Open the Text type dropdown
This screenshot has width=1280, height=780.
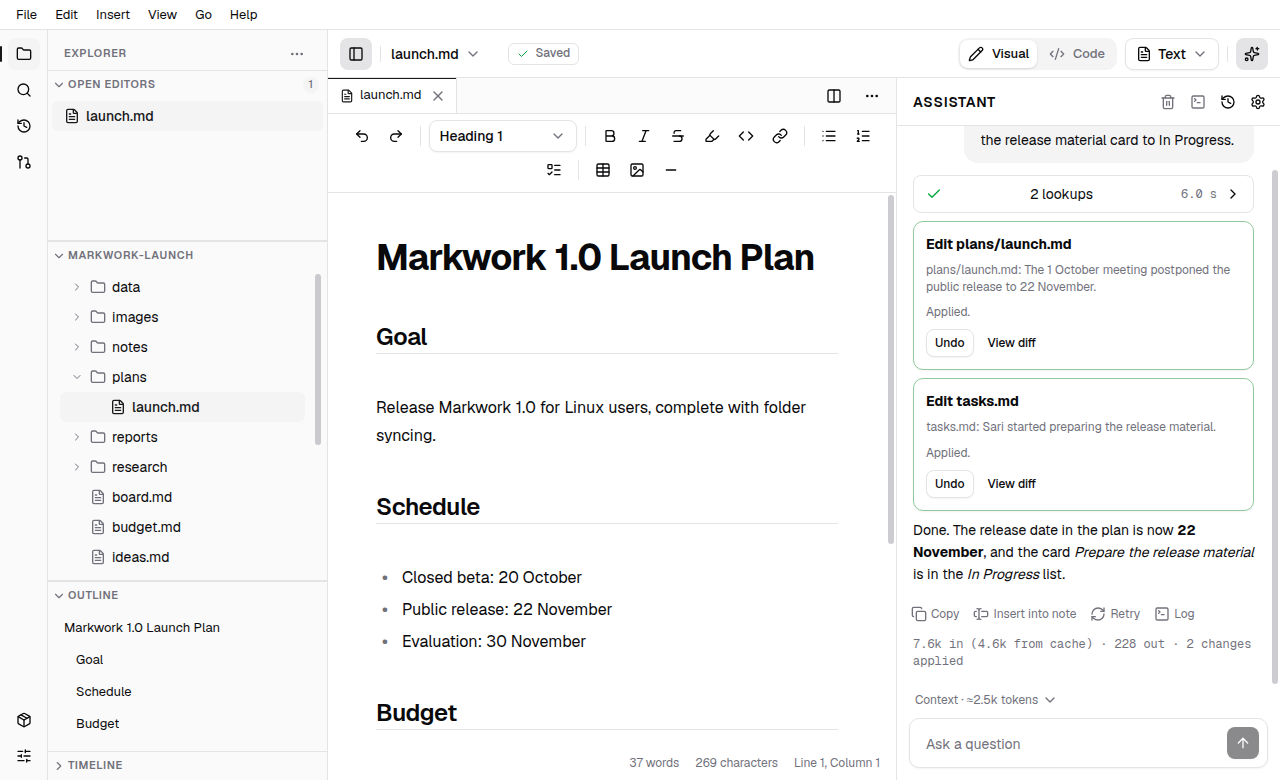coord(1172,54)
